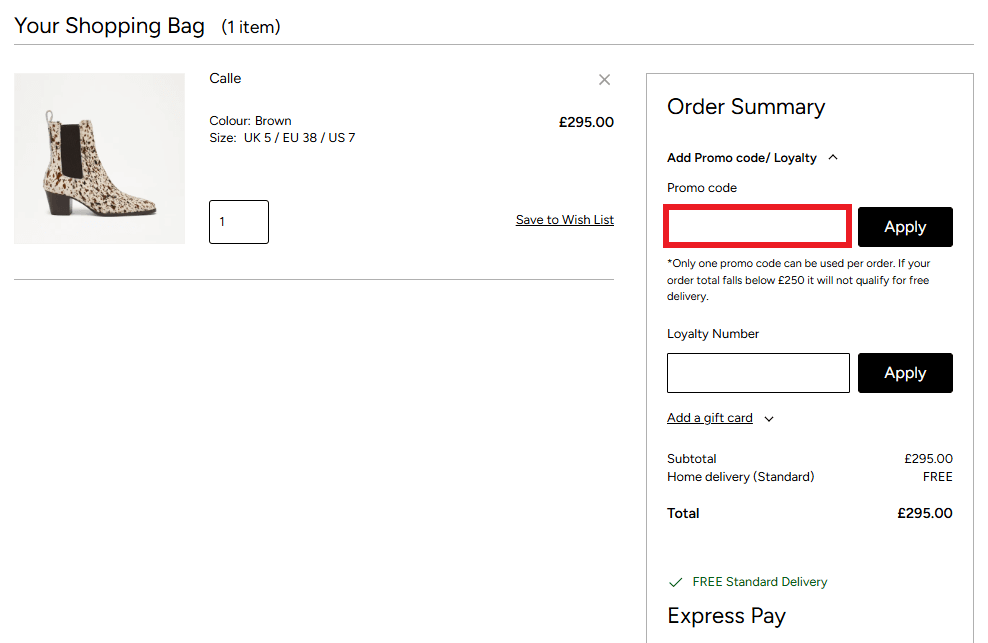Click the Calle product name
The width and height of the screenshot is (988, 643).
[x=225, y=78]
